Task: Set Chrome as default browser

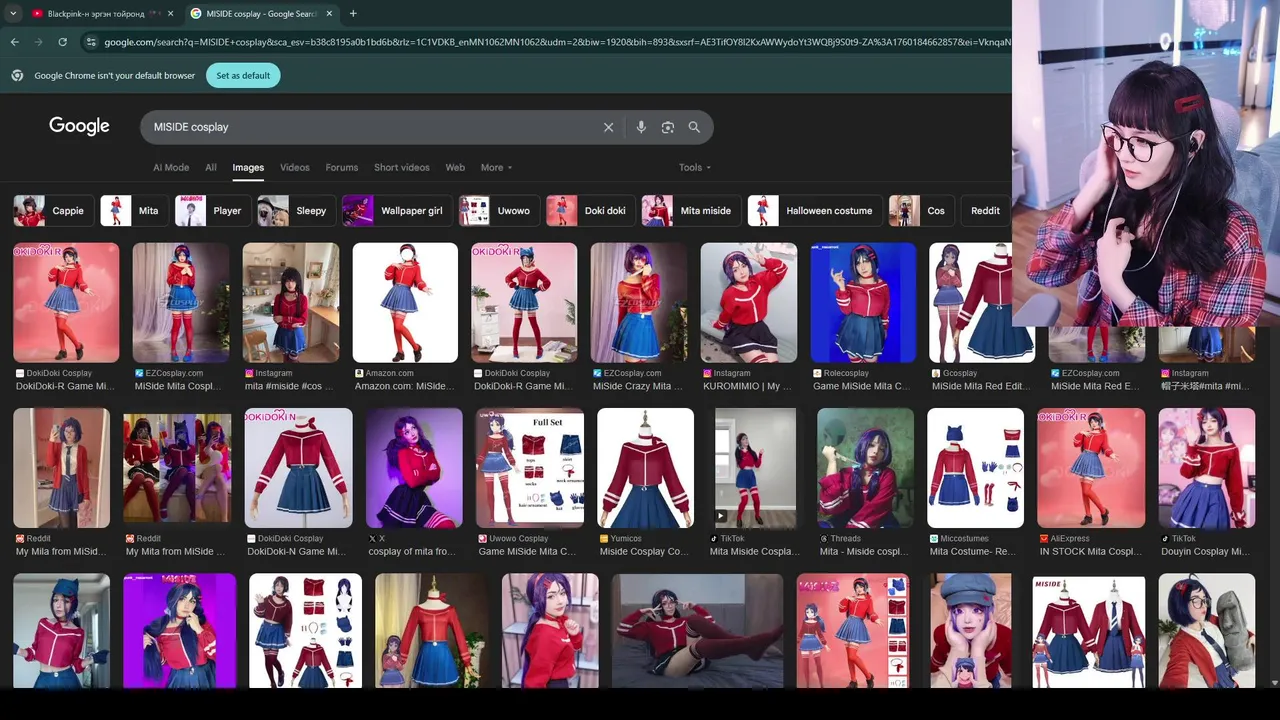Action: pos(243,75)
